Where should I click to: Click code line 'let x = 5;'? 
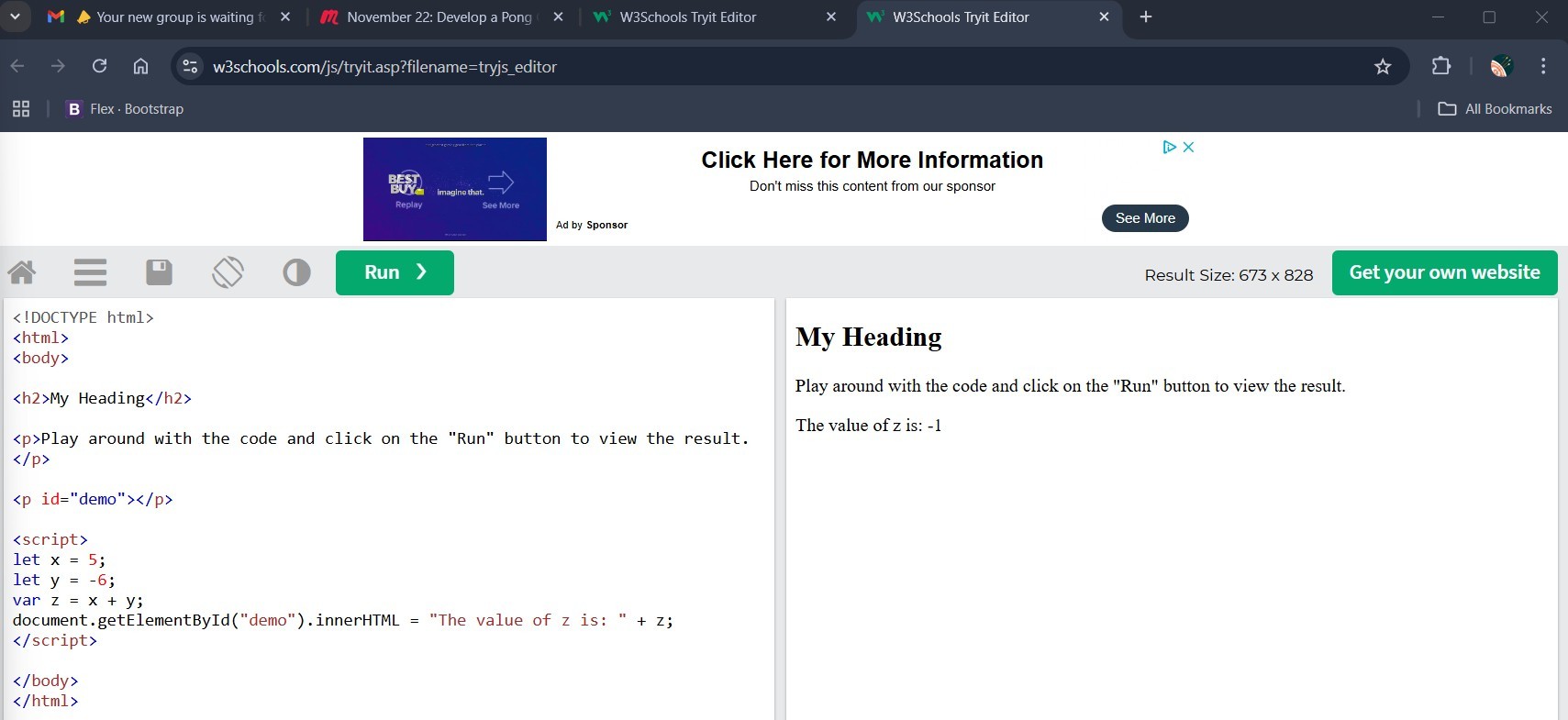pyautogui.click(x=59, y=559)
